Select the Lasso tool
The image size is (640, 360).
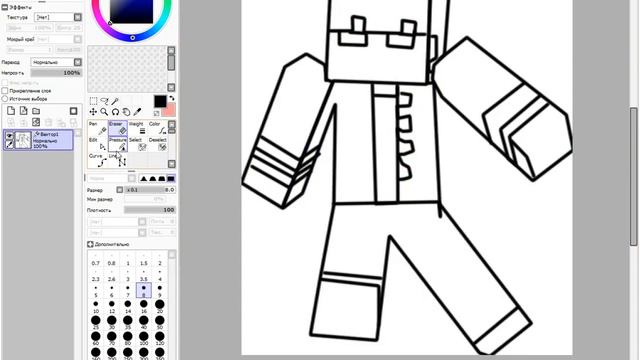(104, 101)
